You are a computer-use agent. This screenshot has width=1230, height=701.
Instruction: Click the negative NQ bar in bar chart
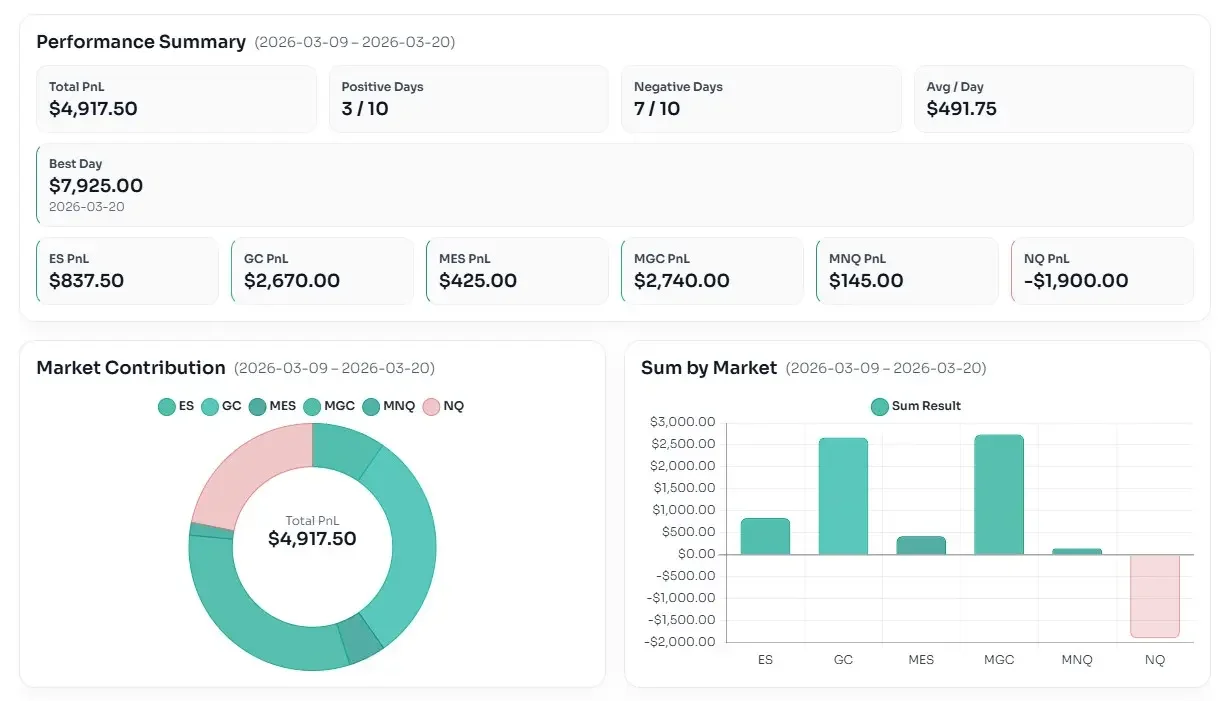[1155, 595]
